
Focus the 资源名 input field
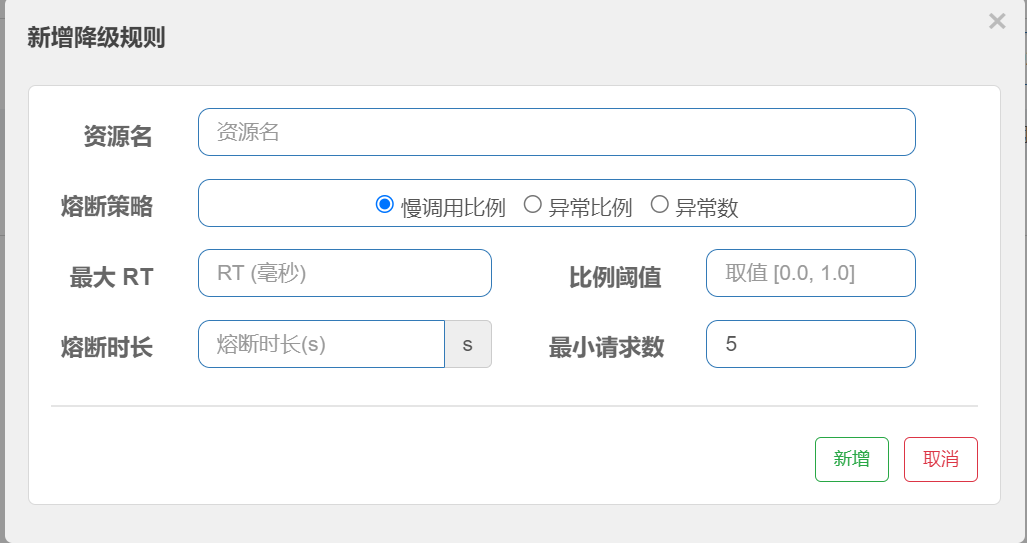click(x=557, y=132)
